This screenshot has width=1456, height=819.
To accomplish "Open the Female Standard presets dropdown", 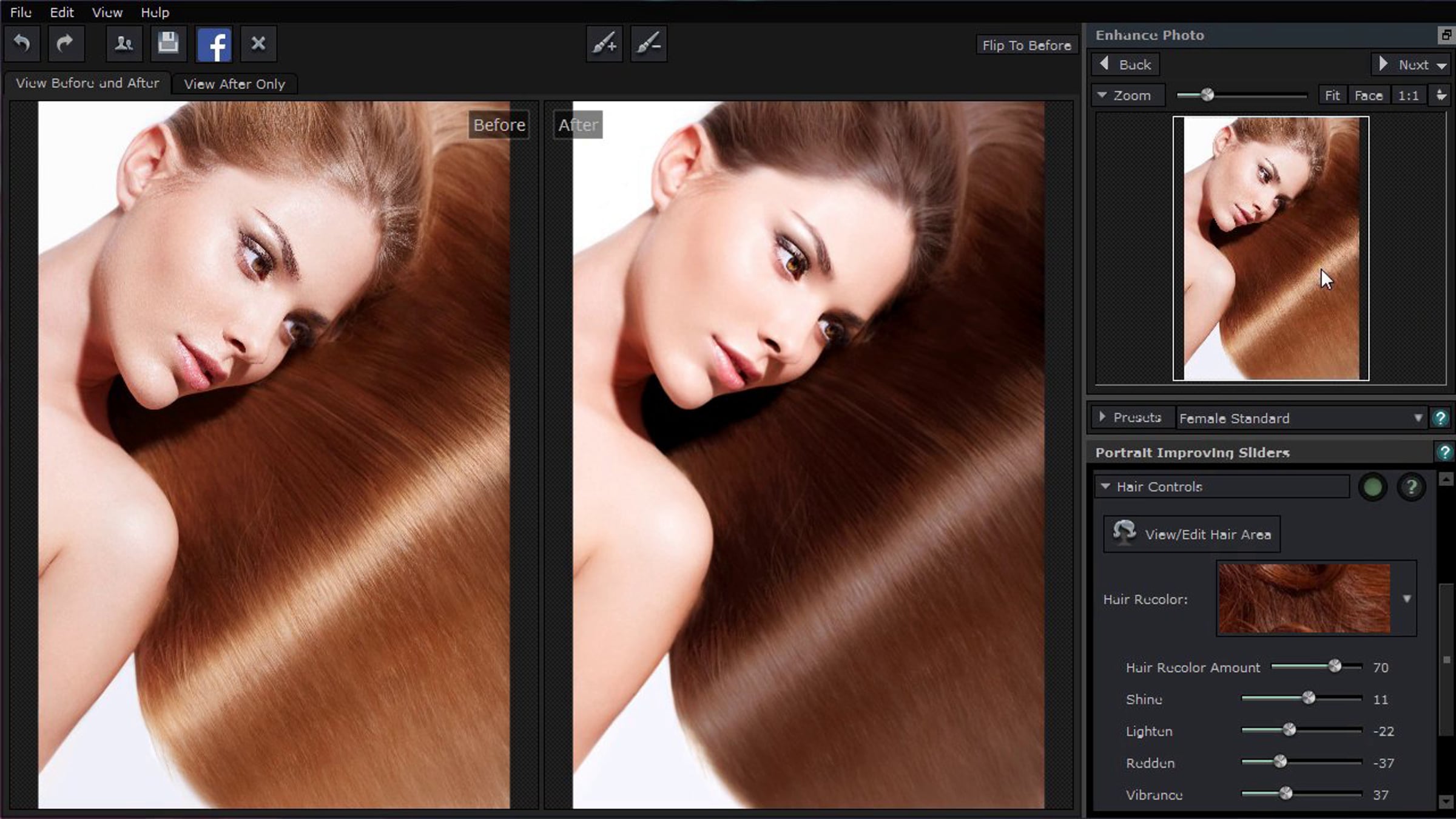I will coord(1417,418).
